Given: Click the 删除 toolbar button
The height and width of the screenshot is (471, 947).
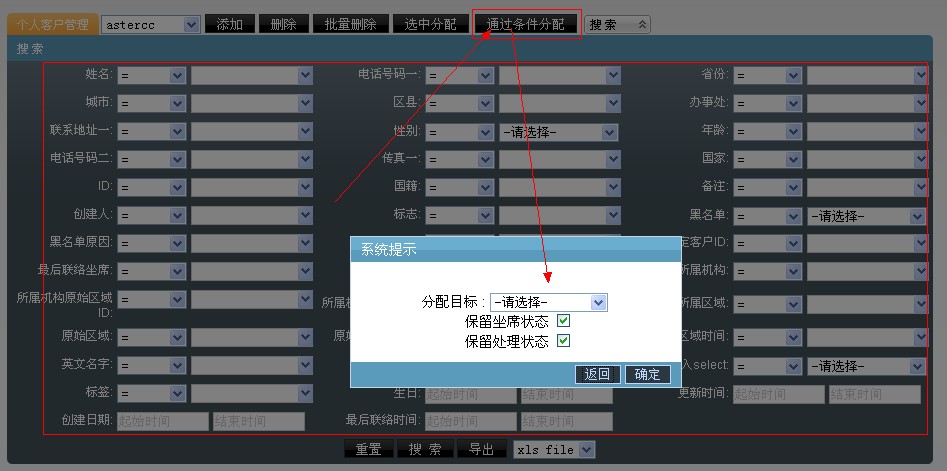Looking at the screenshot, I should [x=283, y=24].
